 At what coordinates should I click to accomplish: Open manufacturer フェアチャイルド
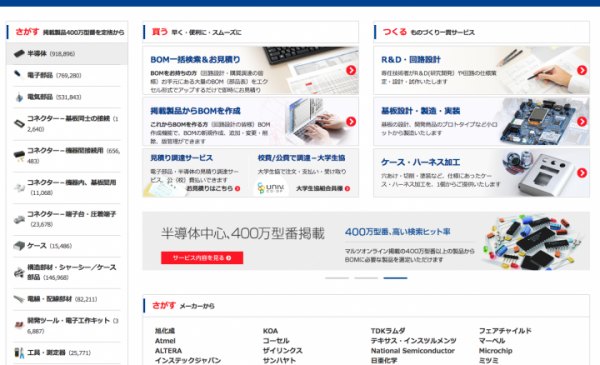point(505,331)
